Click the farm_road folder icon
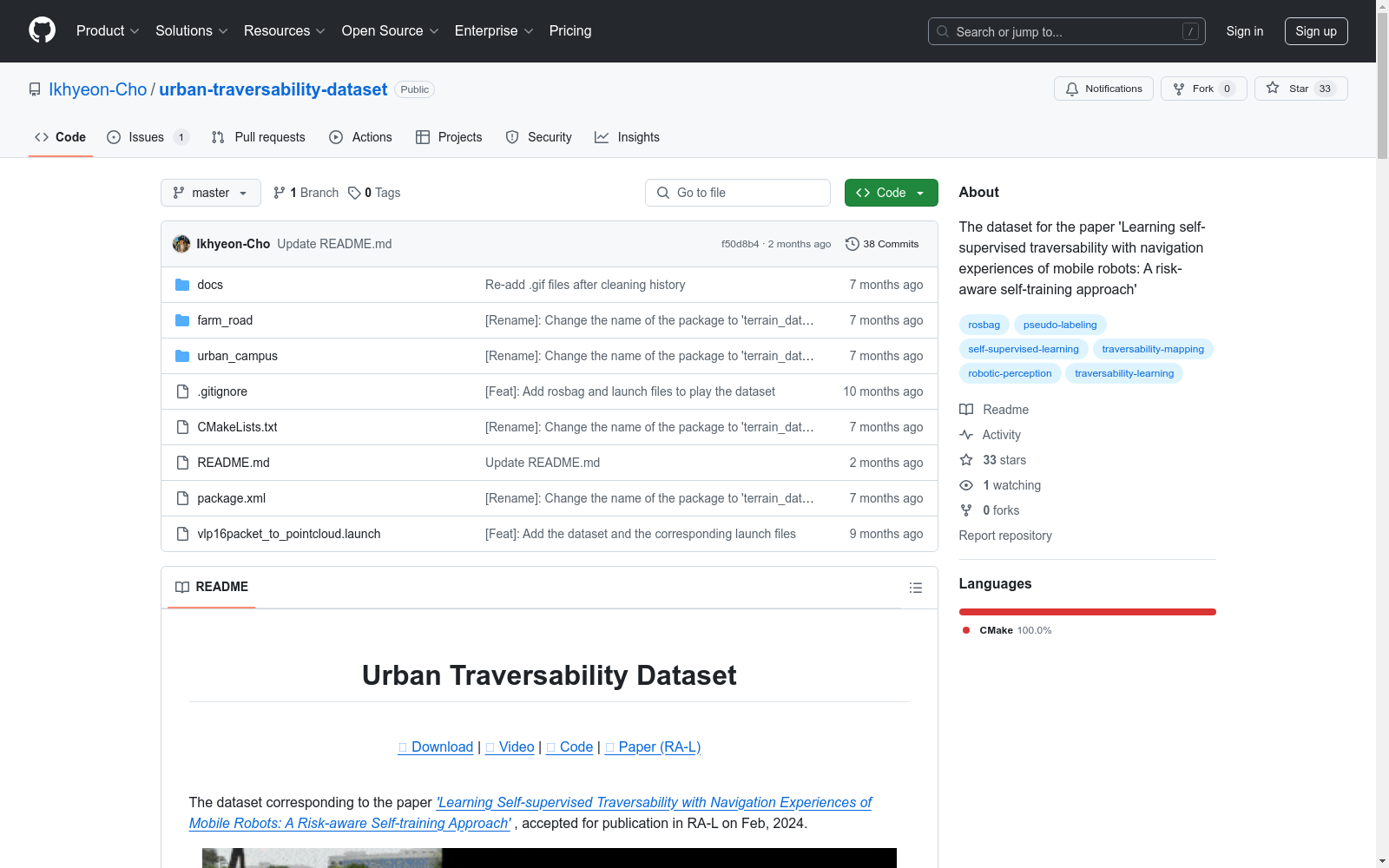 [182, 320]
